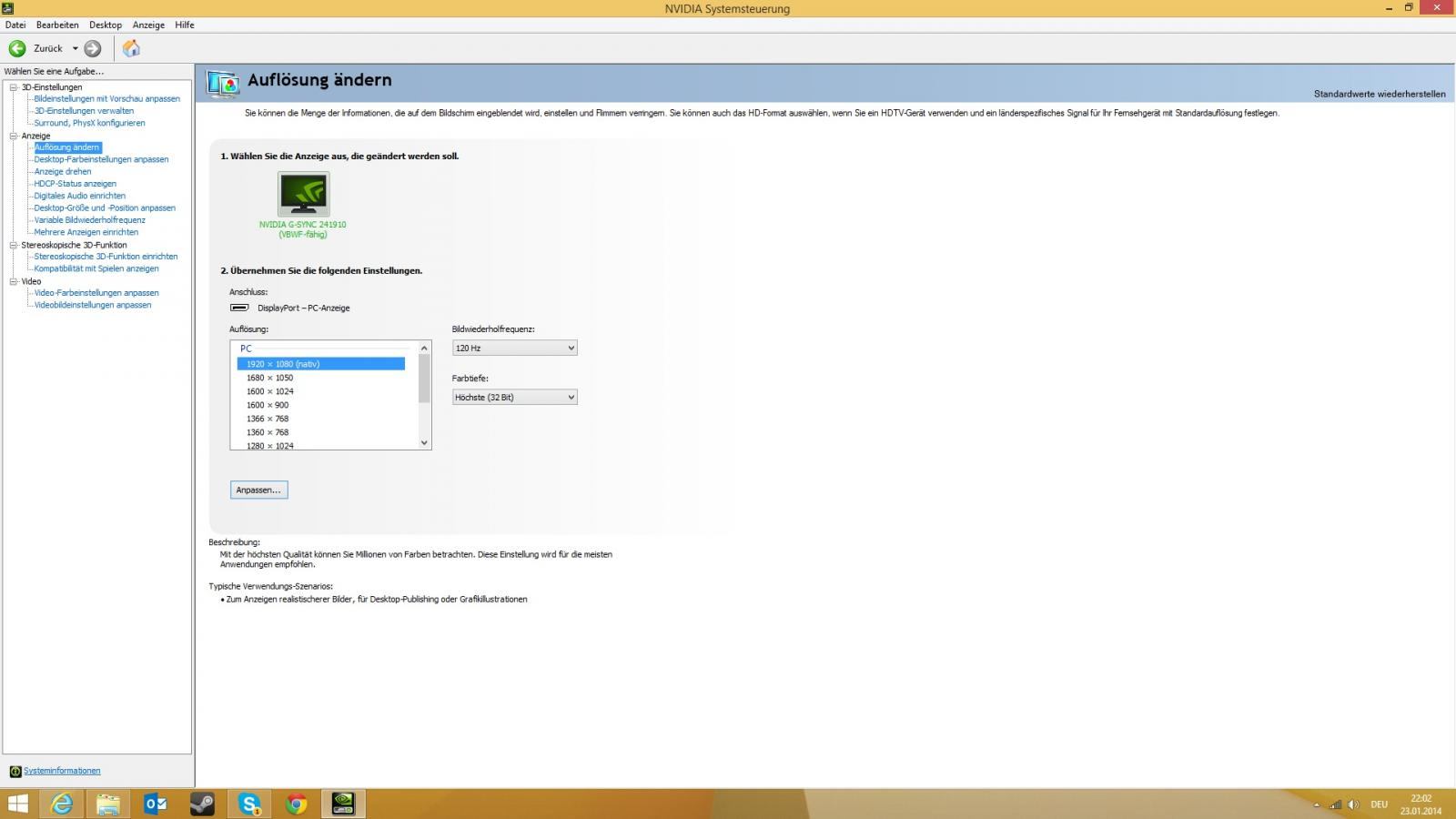Open Desktop-Größe und -Position anpassen
Image resolution: width=1456 pixels, height=819 pixels.
(x=105, y=207)
